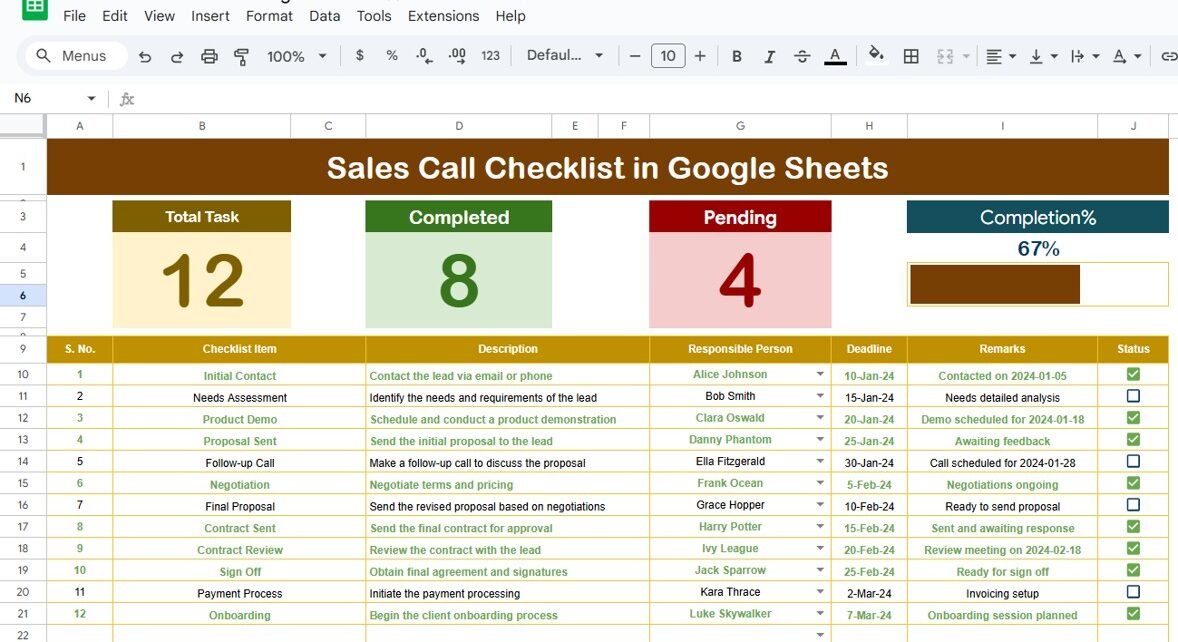Click the Vertical align icon
1178x642 pixels.
coord(1036,56)
